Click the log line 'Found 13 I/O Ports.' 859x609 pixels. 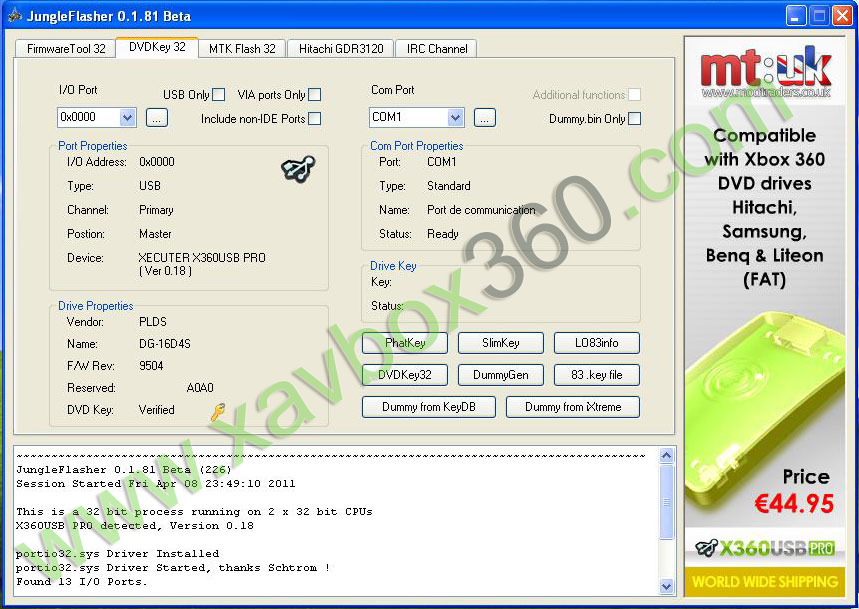82,582
